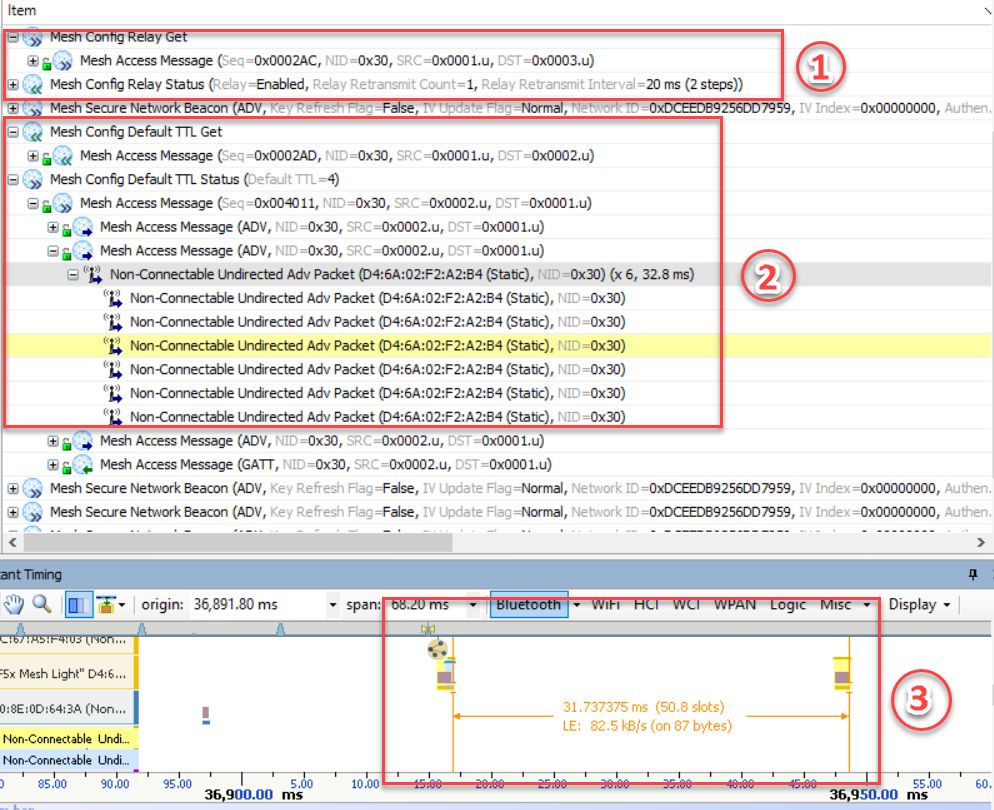Image resolution: width=994 pixels, height=810 pixels.
Task: Click the Mesh Config Relay Get icon
Action: pos(32,37)
